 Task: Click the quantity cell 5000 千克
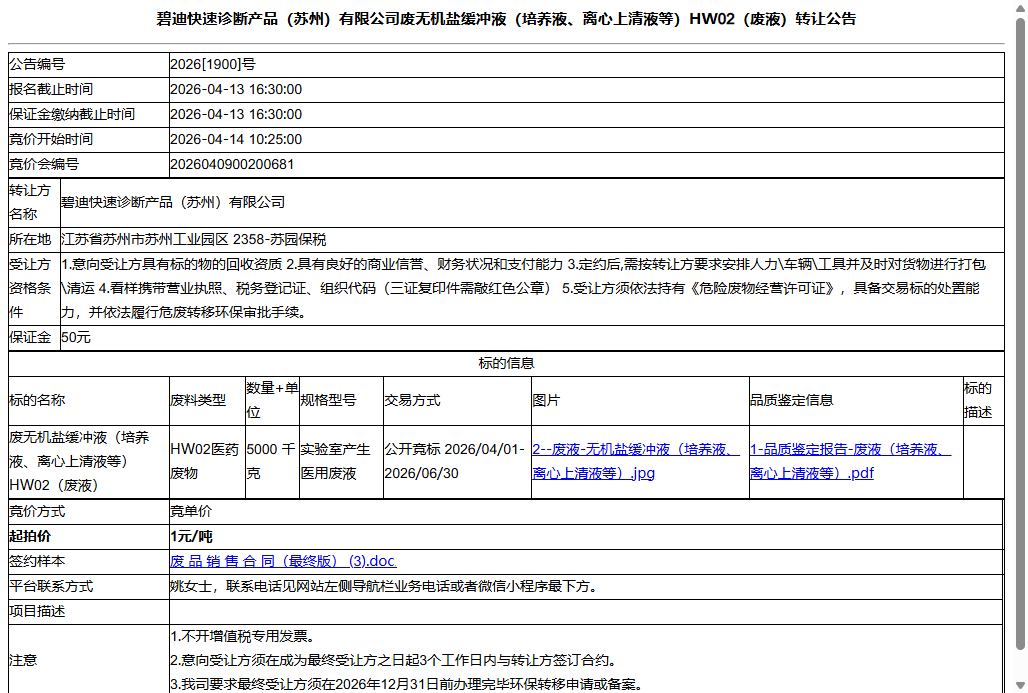click(271, 462)
